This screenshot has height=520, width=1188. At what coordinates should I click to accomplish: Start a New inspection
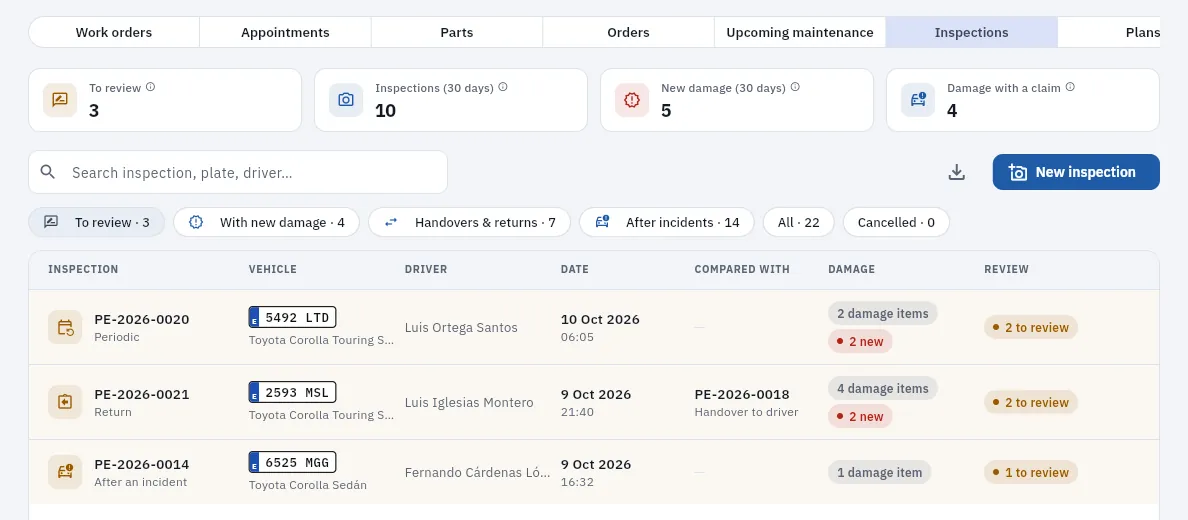coord(1076,172)
